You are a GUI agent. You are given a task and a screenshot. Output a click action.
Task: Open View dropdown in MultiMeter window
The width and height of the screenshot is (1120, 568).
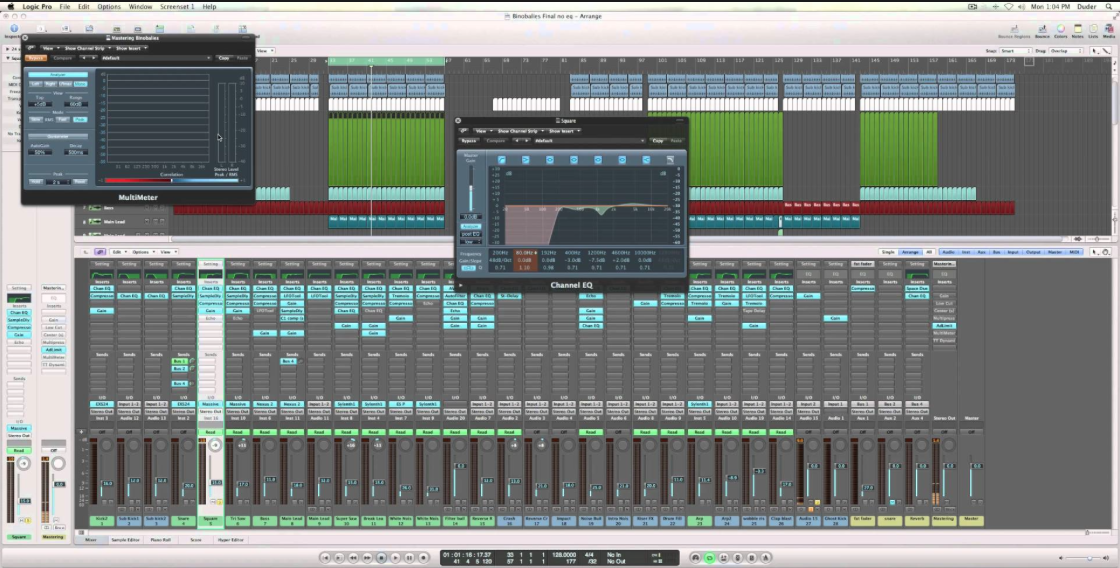pos(48,49)
